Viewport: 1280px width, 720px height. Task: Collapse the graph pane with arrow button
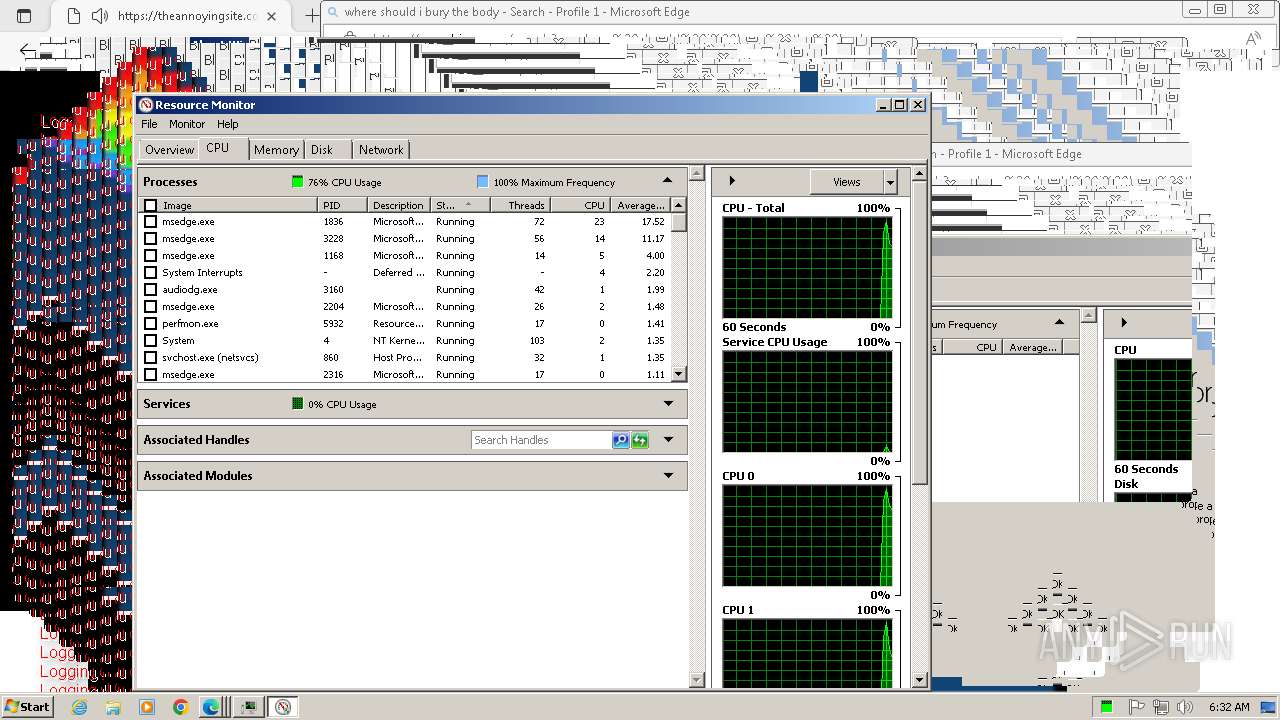click(x=732, y=181)
